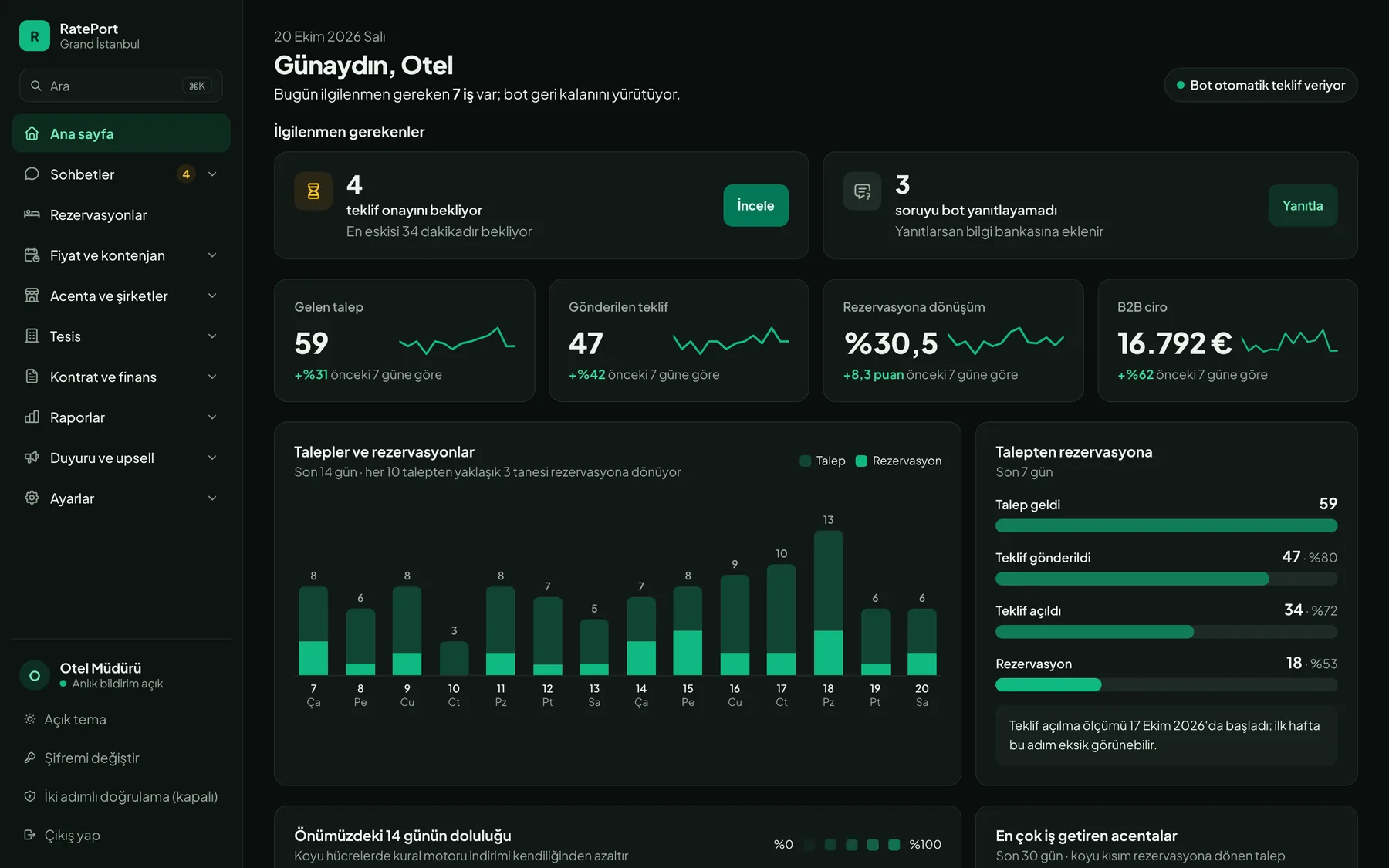Click the Ana sayfa home icon
Viewport: 1389px width, 868px height.
point(32,133)
